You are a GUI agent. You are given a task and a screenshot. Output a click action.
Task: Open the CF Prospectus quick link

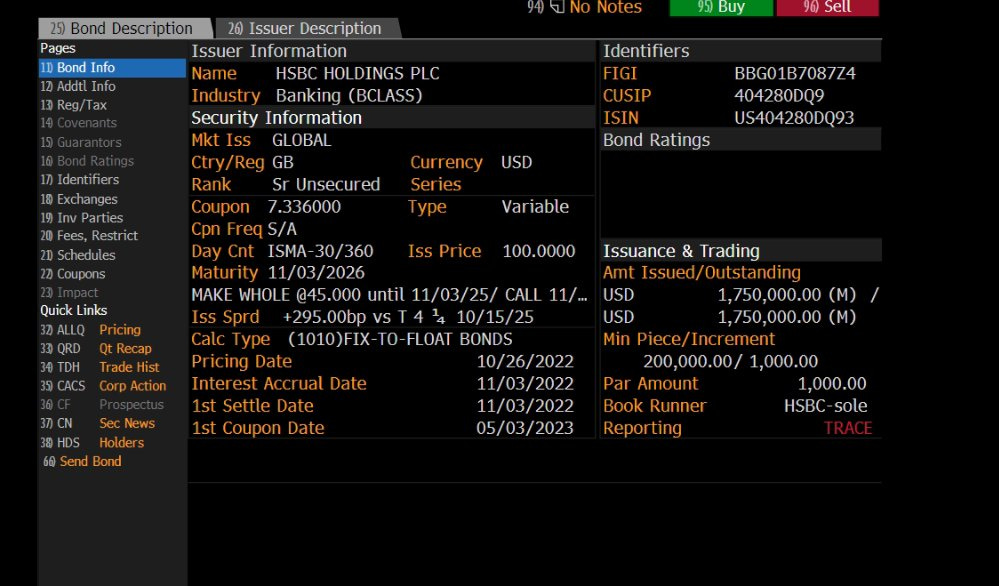click(x=102, y=404)
